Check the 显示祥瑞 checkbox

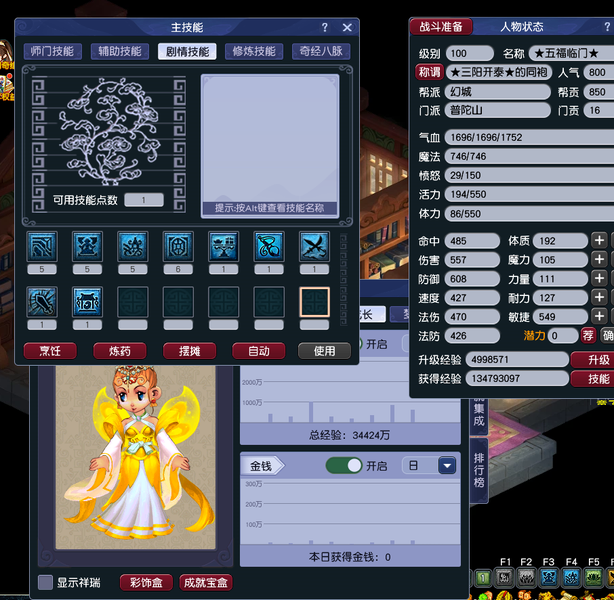45,582
